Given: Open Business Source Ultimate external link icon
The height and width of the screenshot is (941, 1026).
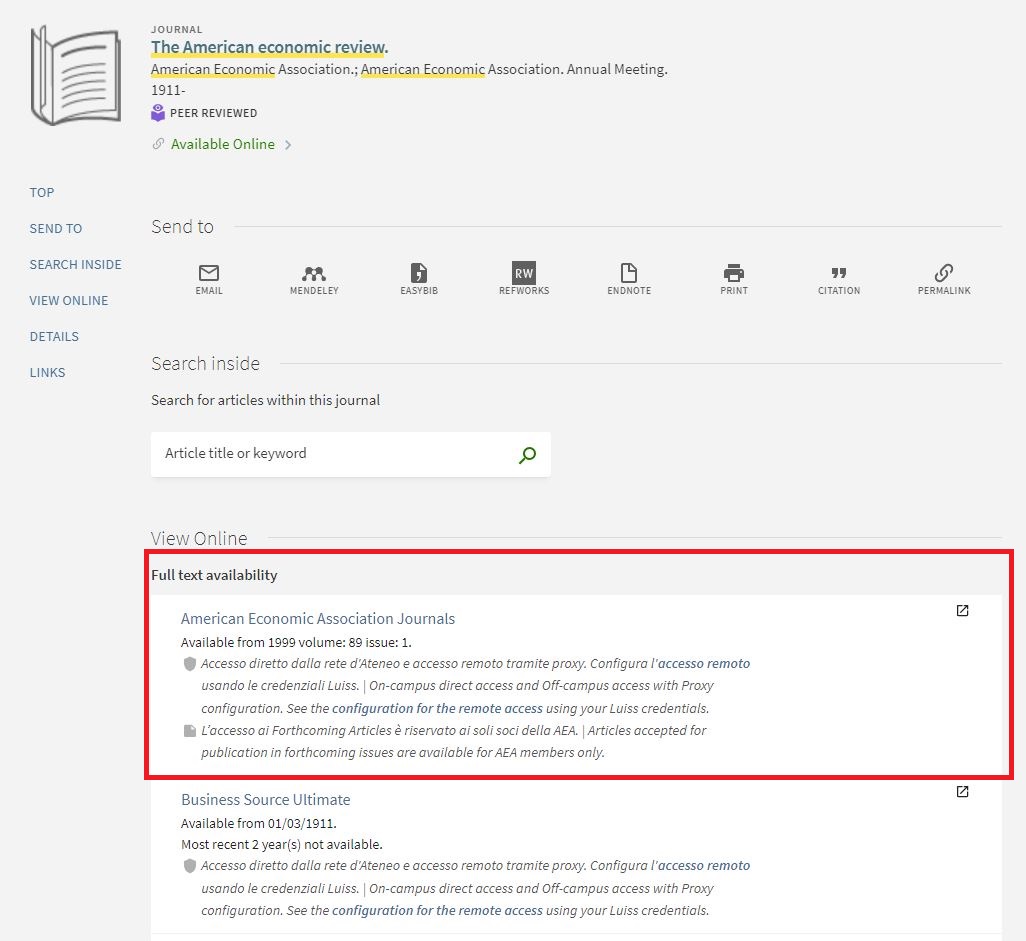Looking at the screenshot, I should click(x=962, y=792).
